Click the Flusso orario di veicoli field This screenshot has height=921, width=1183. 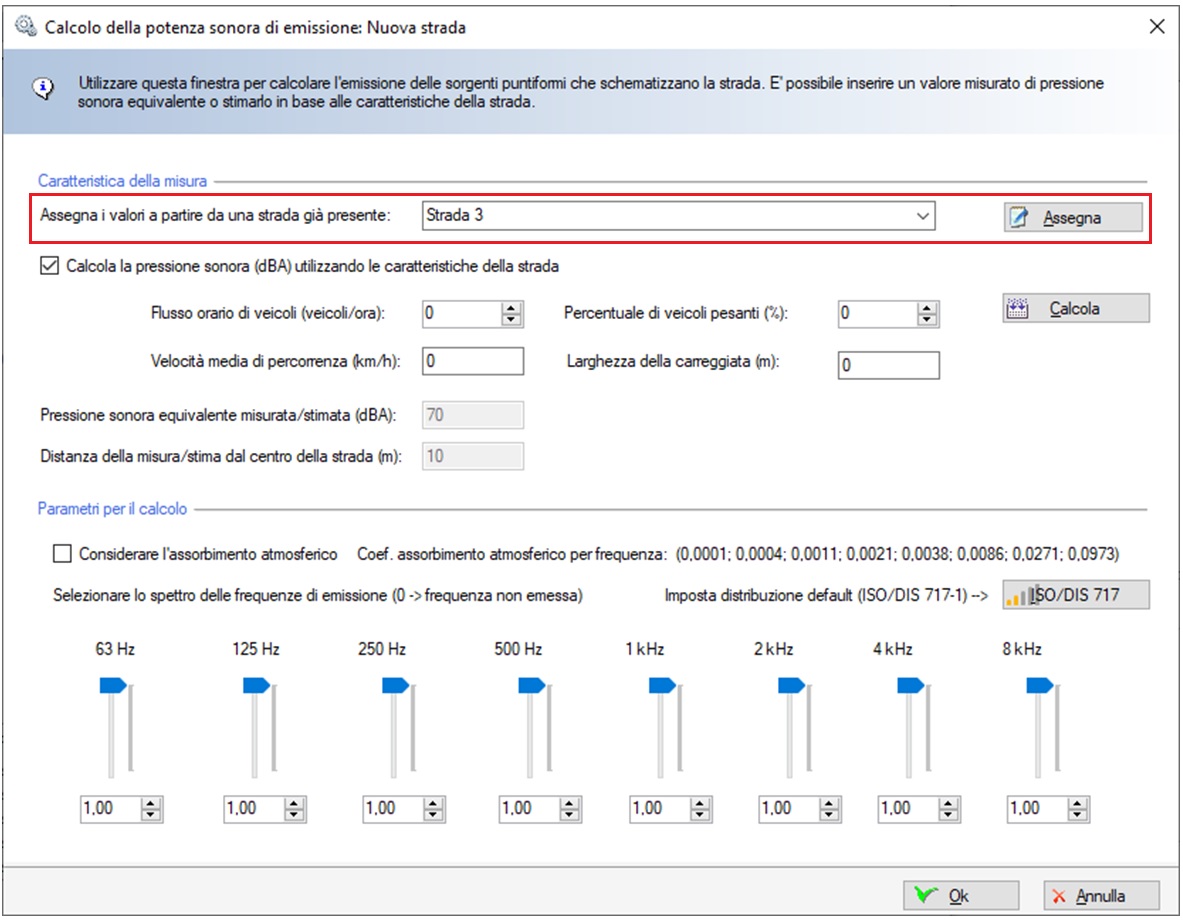(462, 313)
